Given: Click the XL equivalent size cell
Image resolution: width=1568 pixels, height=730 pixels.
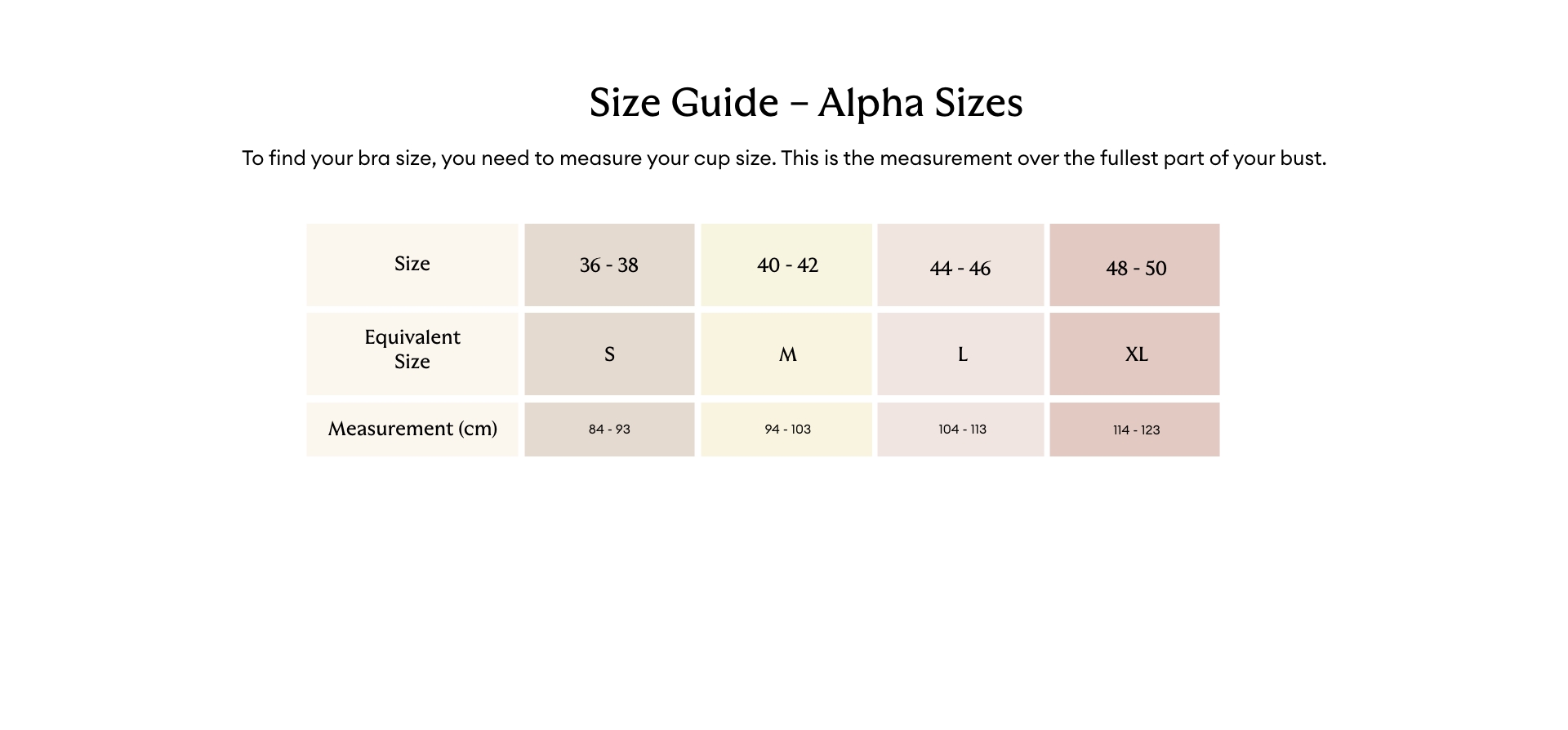Looking at the screenshot, I should (x=1134, y=354).
